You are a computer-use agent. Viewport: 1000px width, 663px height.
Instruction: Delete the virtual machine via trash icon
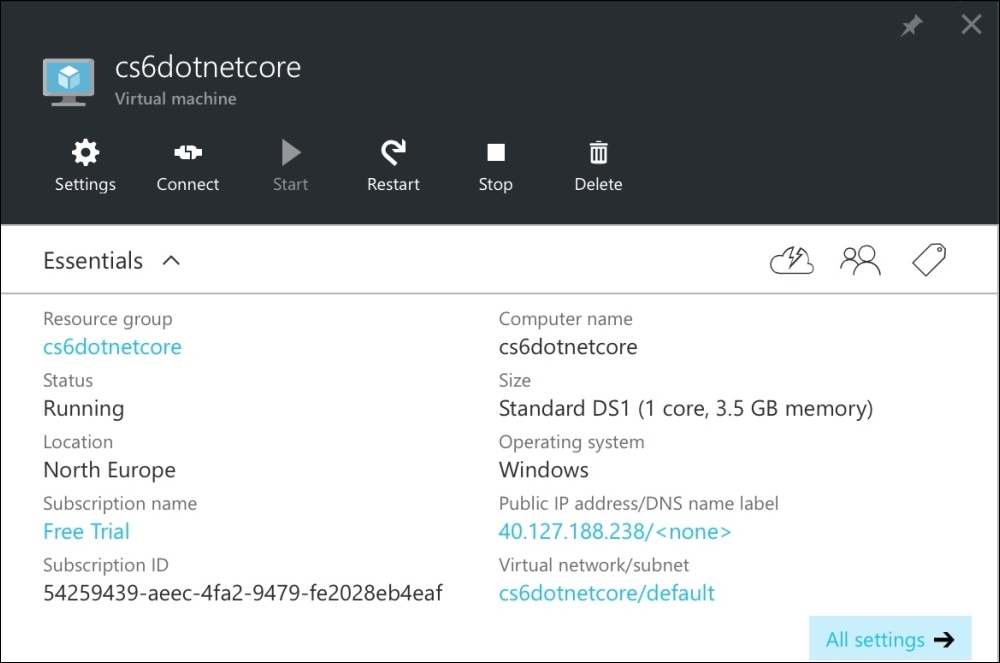[x=598, y=166]
